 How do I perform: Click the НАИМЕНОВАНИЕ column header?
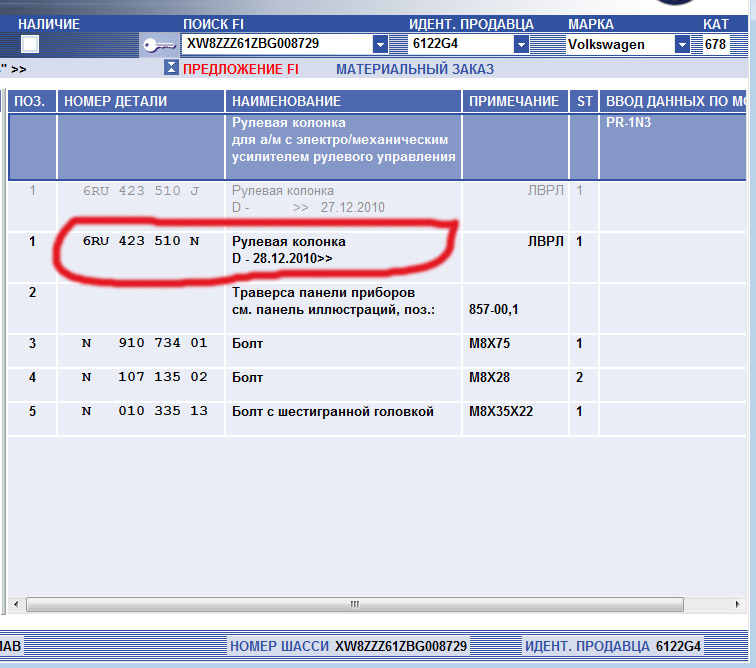286,101
